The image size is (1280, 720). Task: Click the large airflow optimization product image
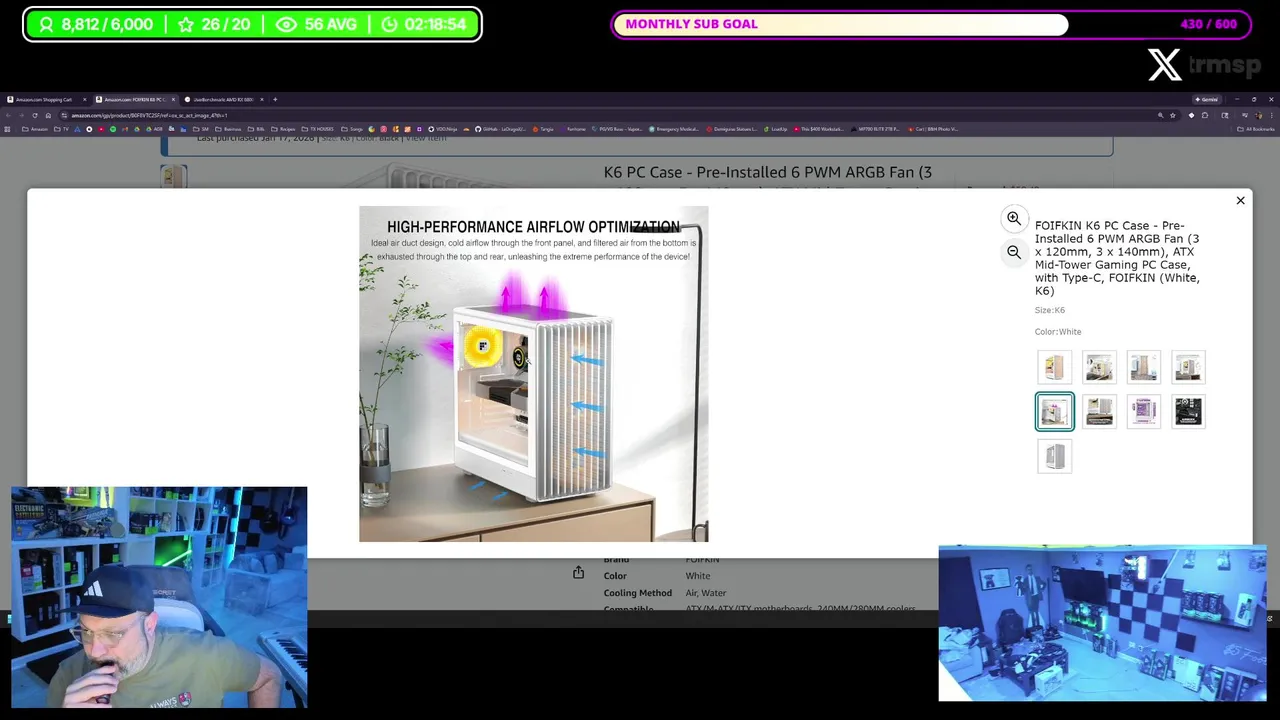[534, 374]
